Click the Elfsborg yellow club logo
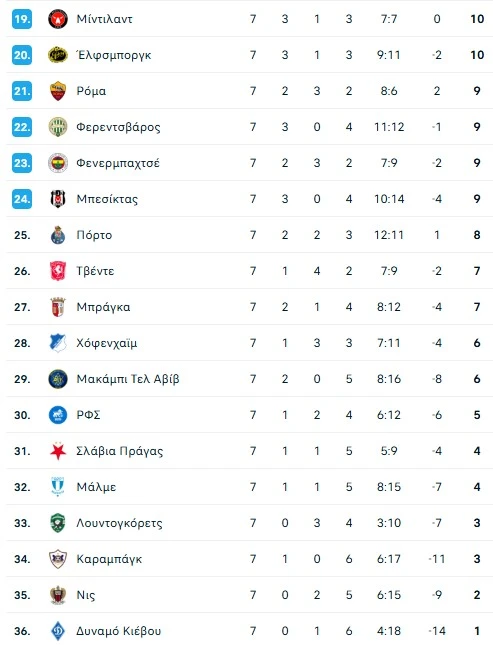 58,55
